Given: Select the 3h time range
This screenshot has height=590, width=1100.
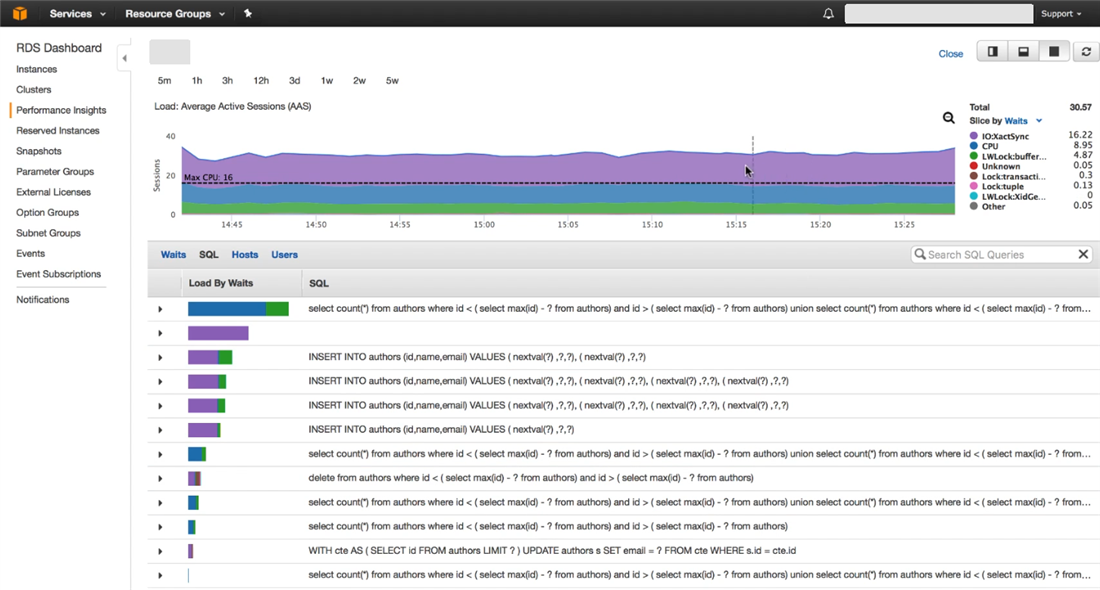Looking at the screenshot, I should [227, 81].
